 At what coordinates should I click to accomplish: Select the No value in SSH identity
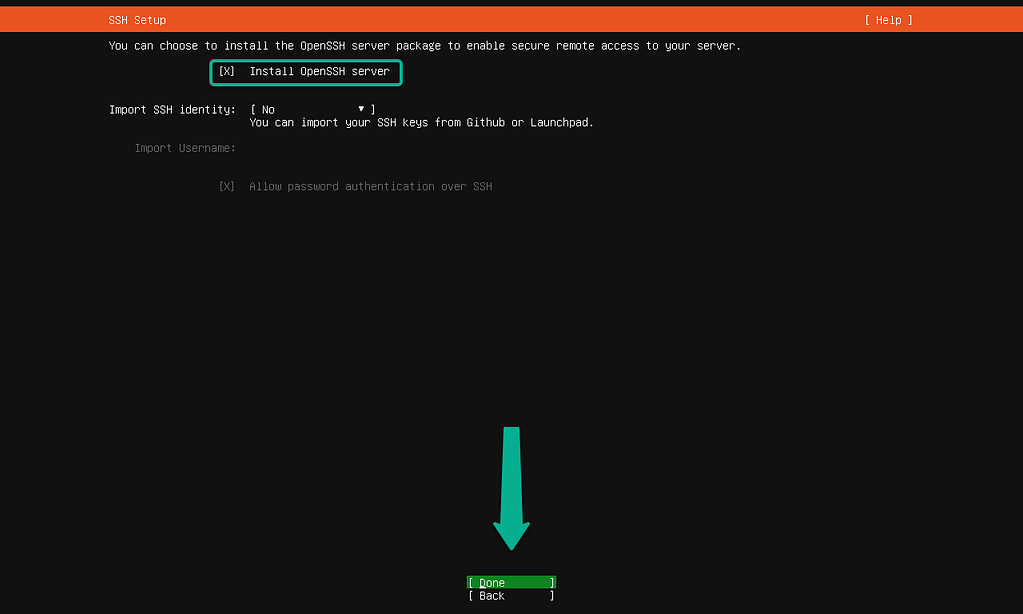pos(268,109)
